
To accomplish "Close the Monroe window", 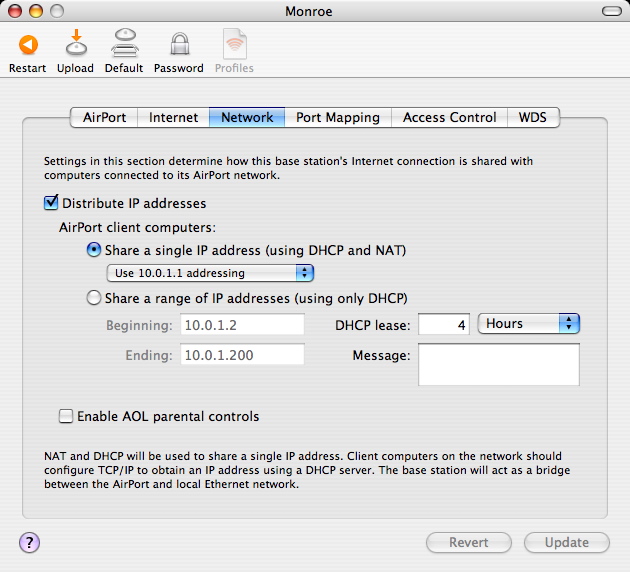I will [x=15, y=11].
